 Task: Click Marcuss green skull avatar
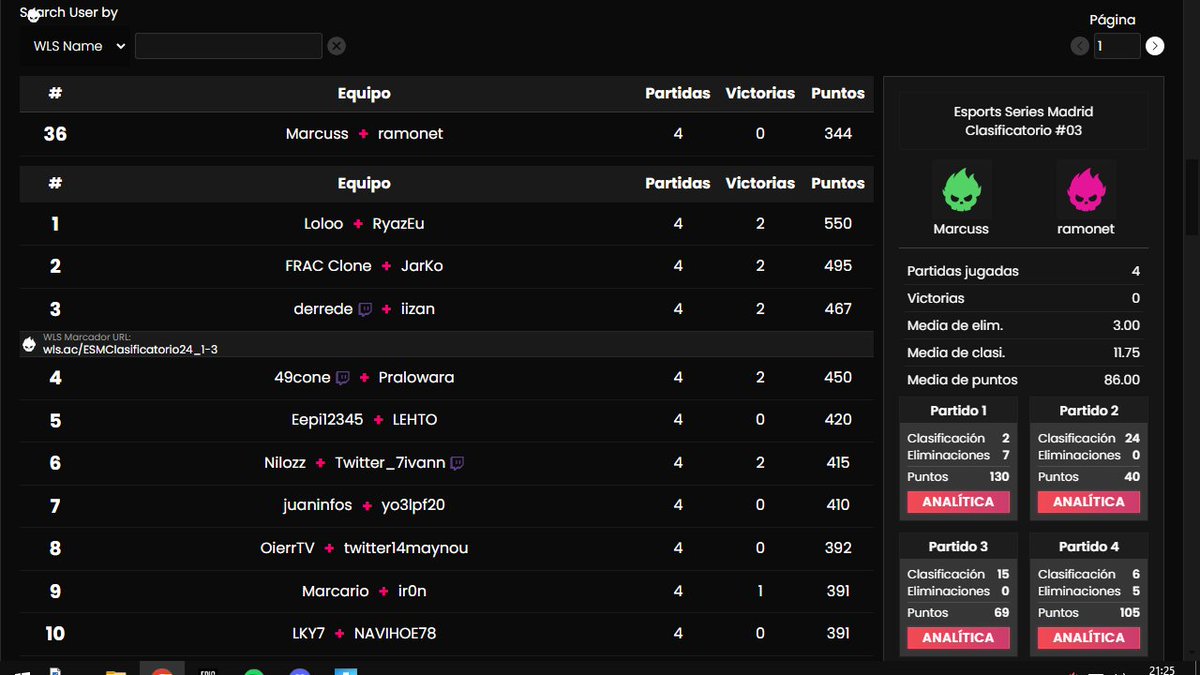[961, 189]
